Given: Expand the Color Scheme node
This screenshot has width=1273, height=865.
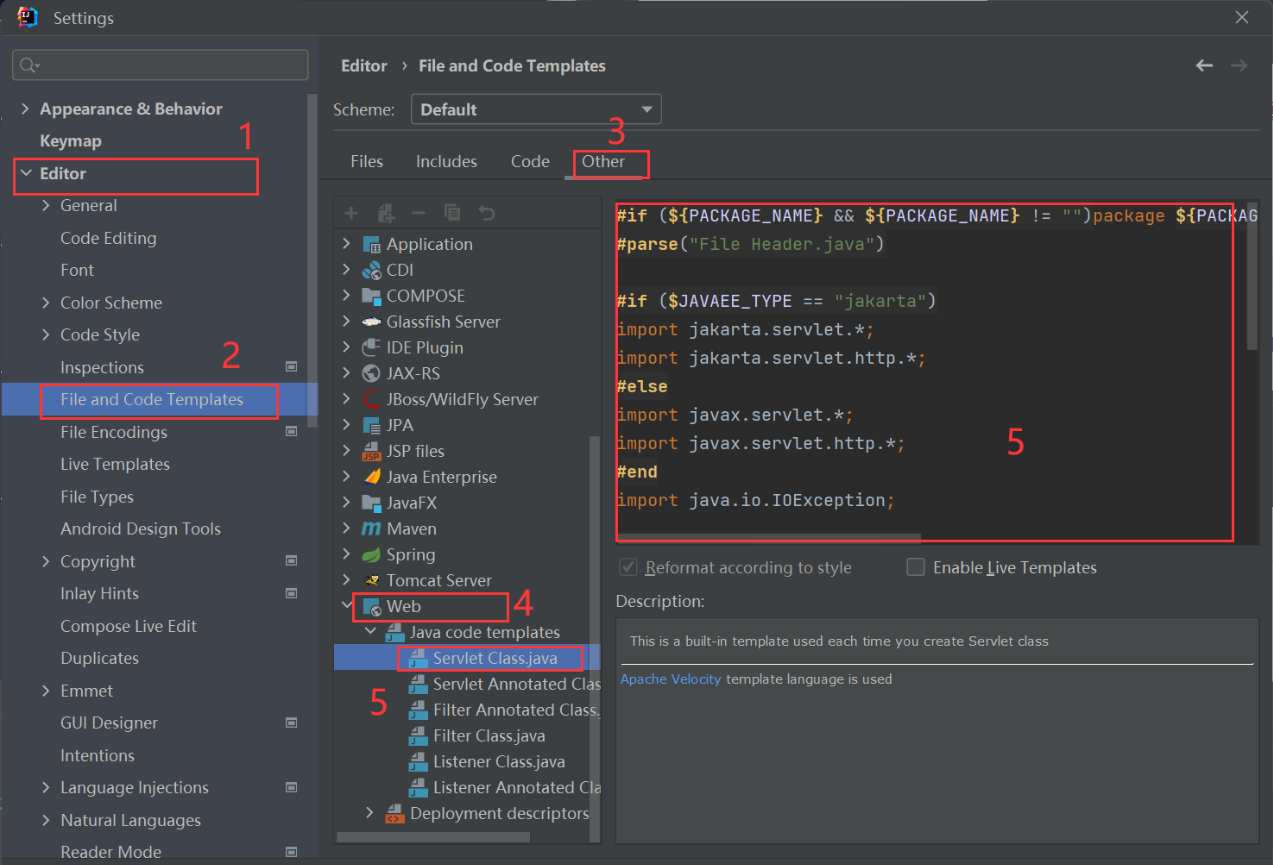Looking at the screenshot, I should (46, 302).
